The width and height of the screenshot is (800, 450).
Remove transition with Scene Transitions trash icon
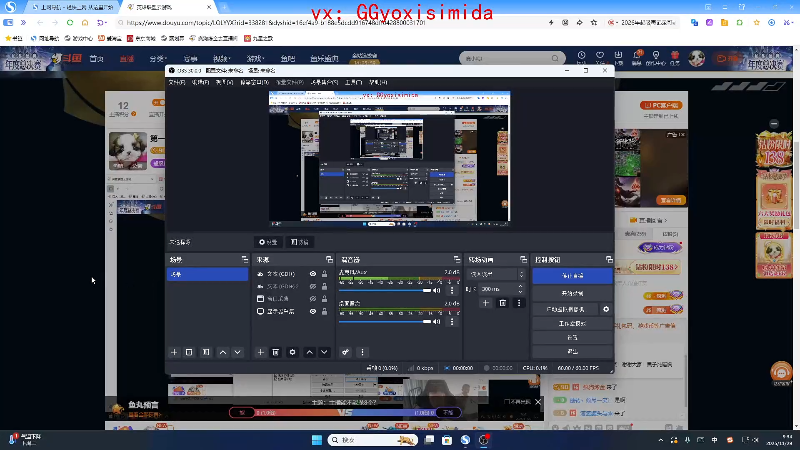[503, 303]
